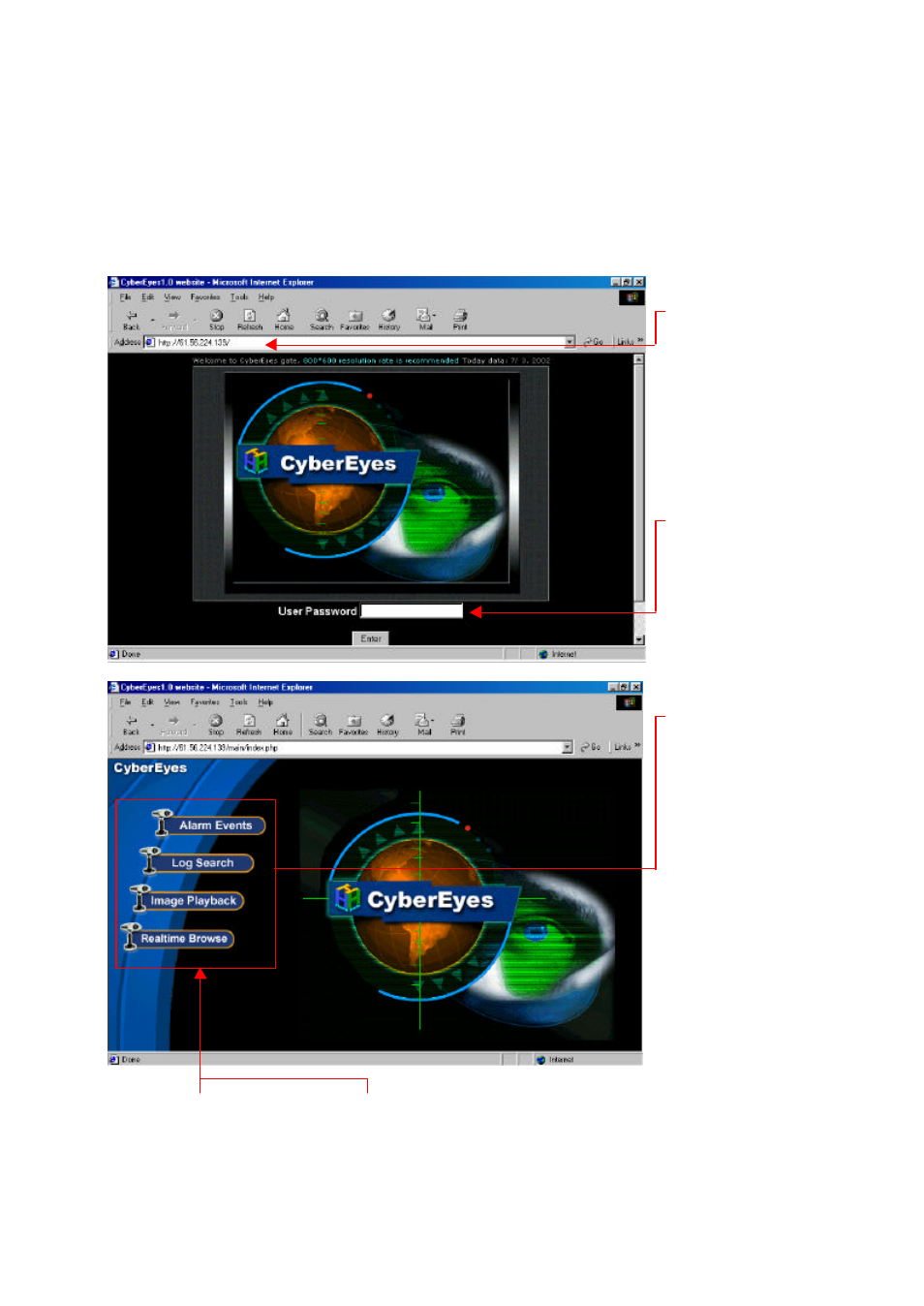The height and width of the screenshot is (1306, 924).
Task: Stop loading in the Alarm Events window
Action: point(216,725)
